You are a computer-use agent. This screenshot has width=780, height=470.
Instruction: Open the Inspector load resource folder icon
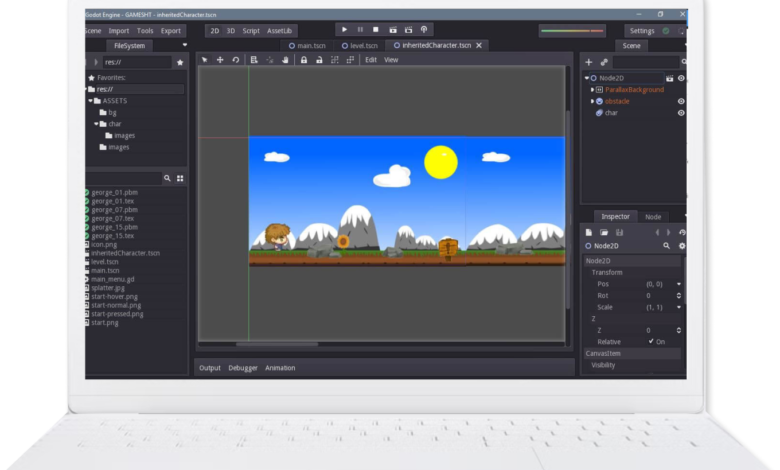604,232
